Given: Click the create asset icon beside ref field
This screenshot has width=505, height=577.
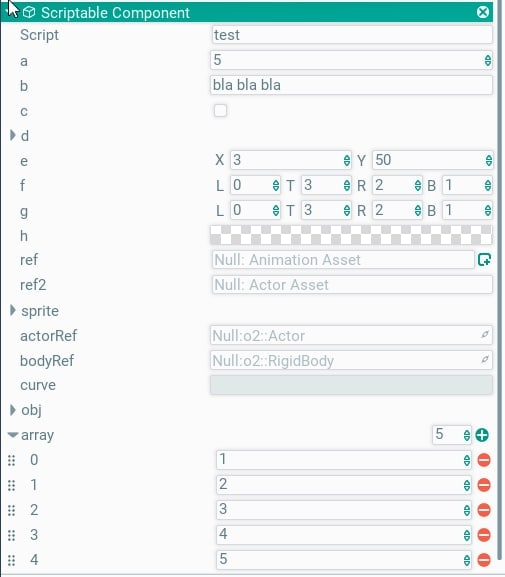Looking at the screenshot, I should point(484,260).
